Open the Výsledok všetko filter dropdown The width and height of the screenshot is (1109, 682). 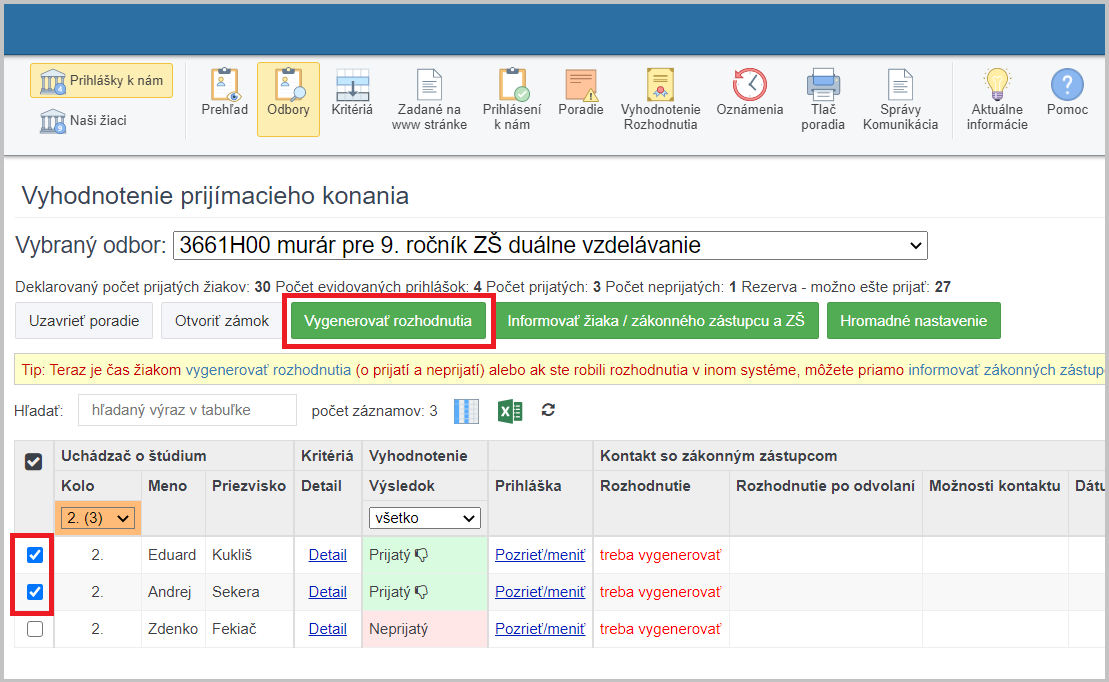tap(424, 518)
